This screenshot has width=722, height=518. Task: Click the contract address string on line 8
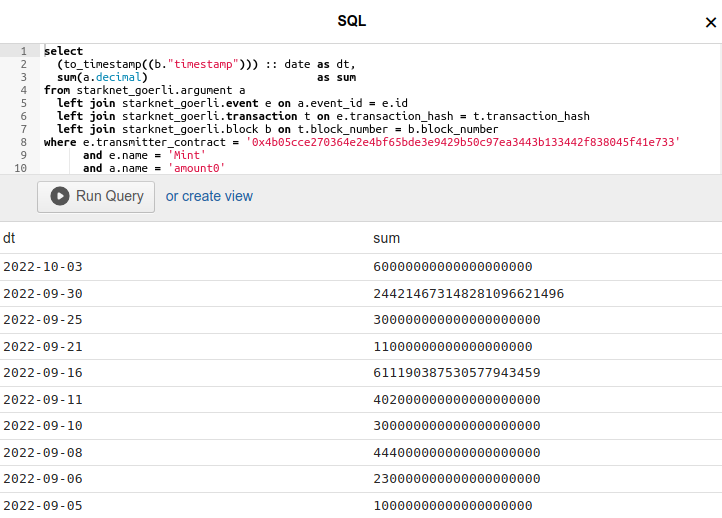[x=463, y=142]
